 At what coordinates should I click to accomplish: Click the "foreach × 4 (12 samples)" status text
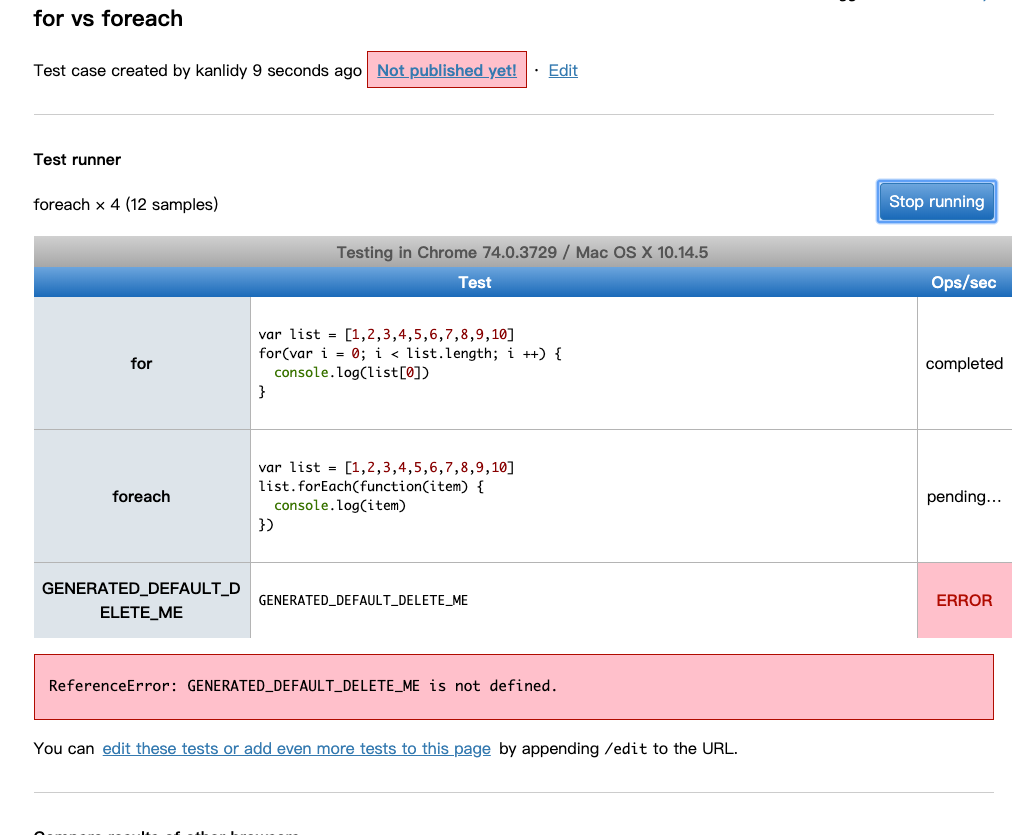126,204
